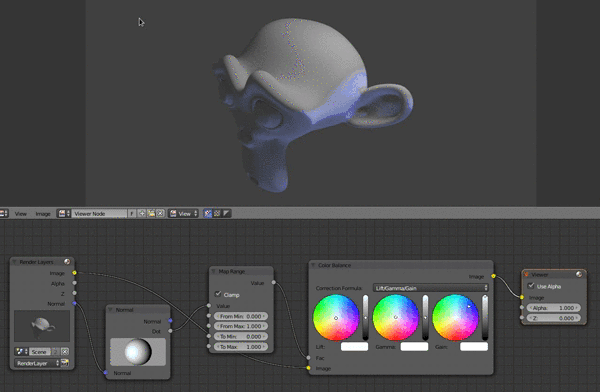Select the color channel display icon

point(217,214)
